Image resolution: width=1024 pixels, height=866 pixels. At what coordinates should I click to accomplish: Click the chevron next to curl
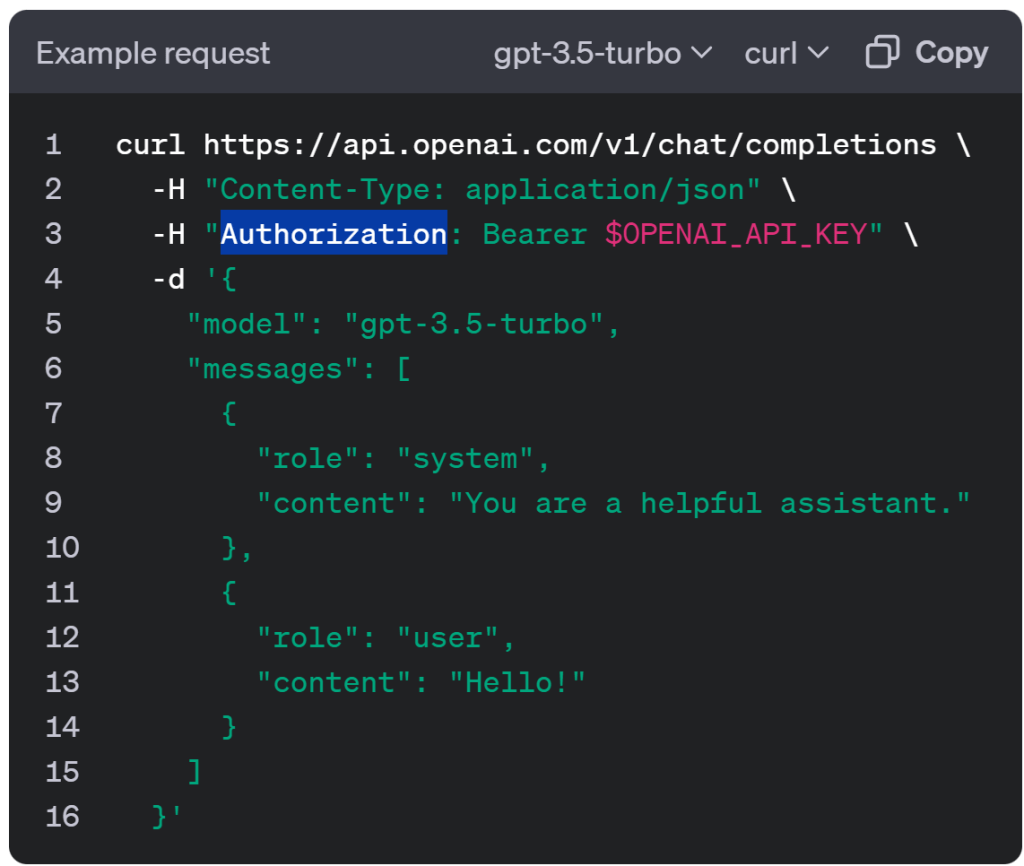(x=818, y=53)
